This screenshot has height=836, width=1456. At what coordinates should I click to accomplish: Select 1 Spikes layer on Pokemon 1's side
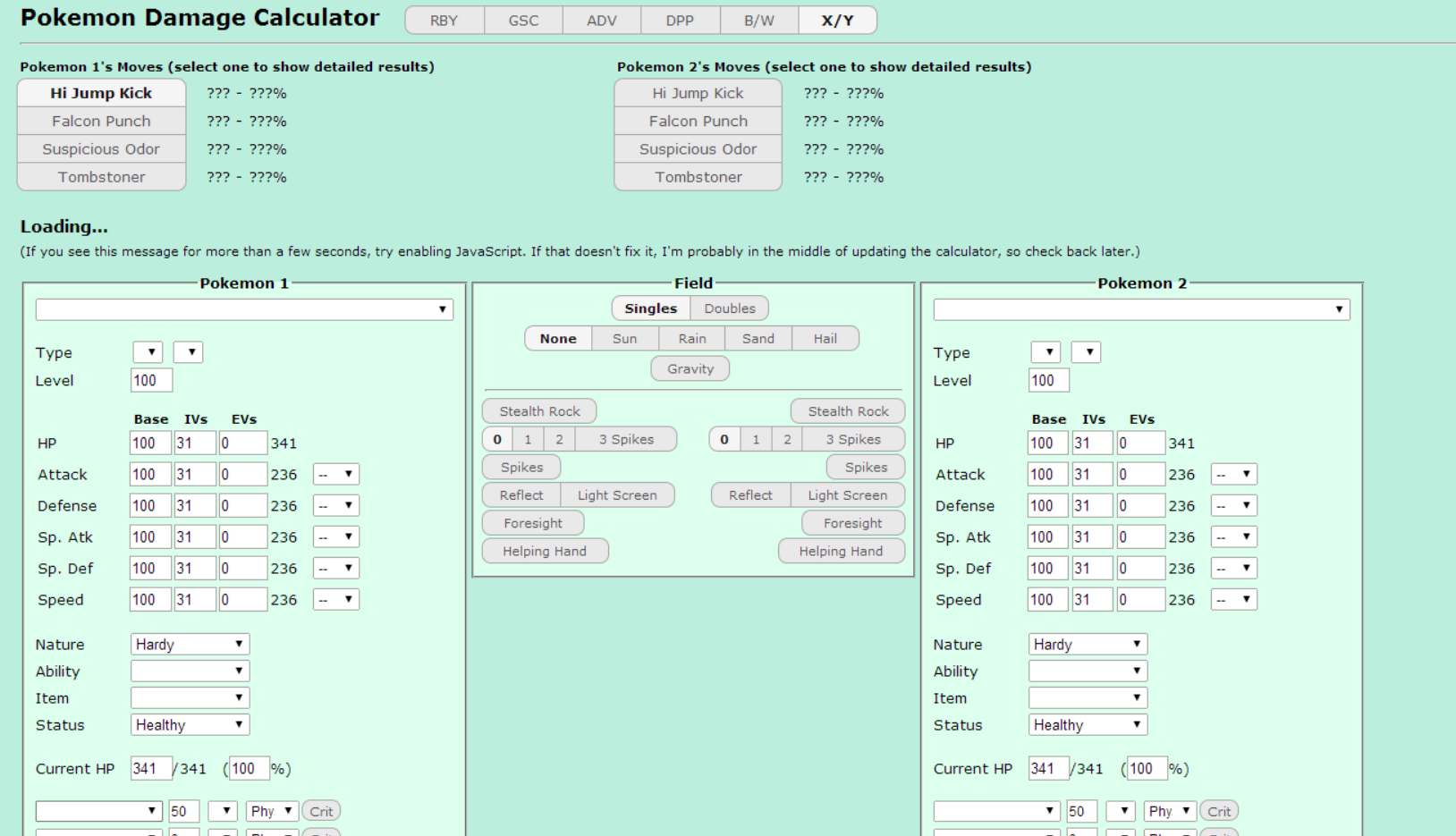[x=528, y=440]
